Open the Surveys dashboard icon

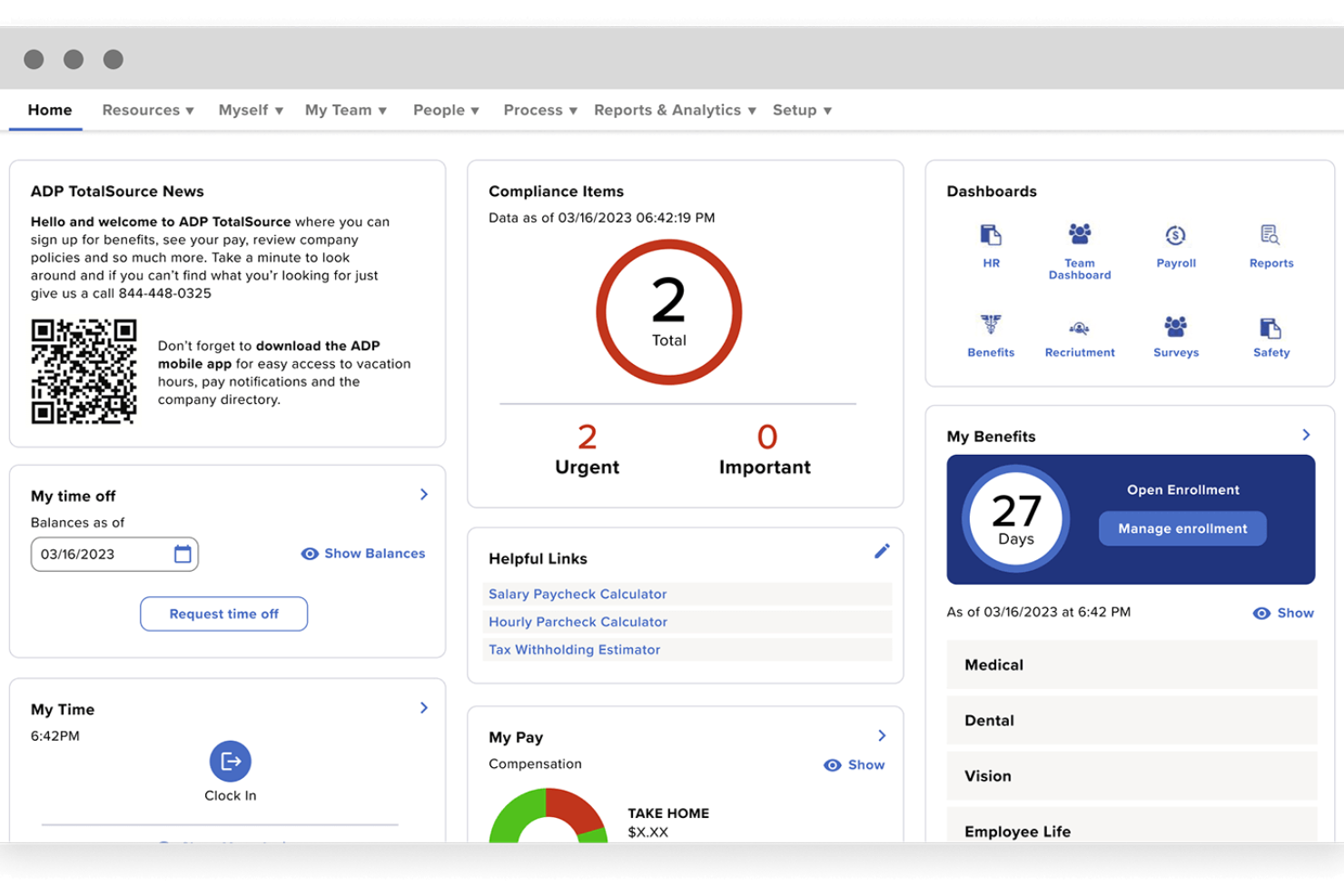click(x=1175, y=326)
